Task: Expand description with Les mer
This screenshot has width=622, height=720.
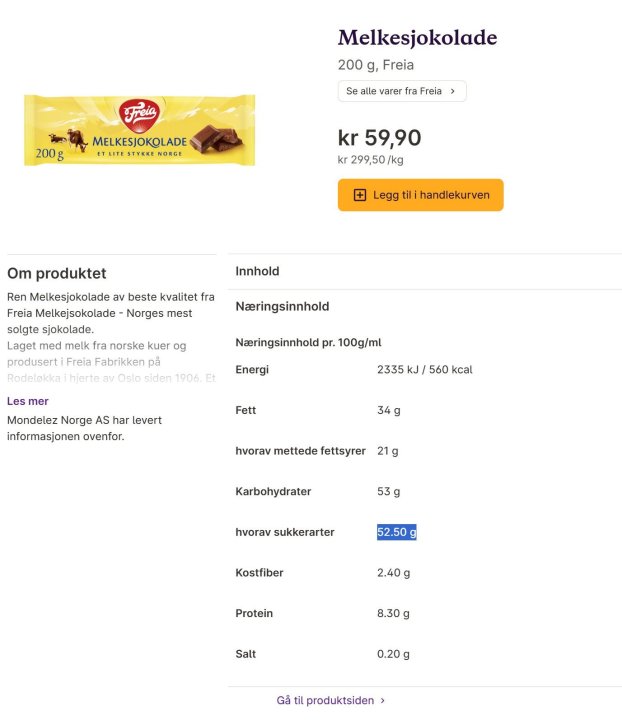Action: [27, 401]
